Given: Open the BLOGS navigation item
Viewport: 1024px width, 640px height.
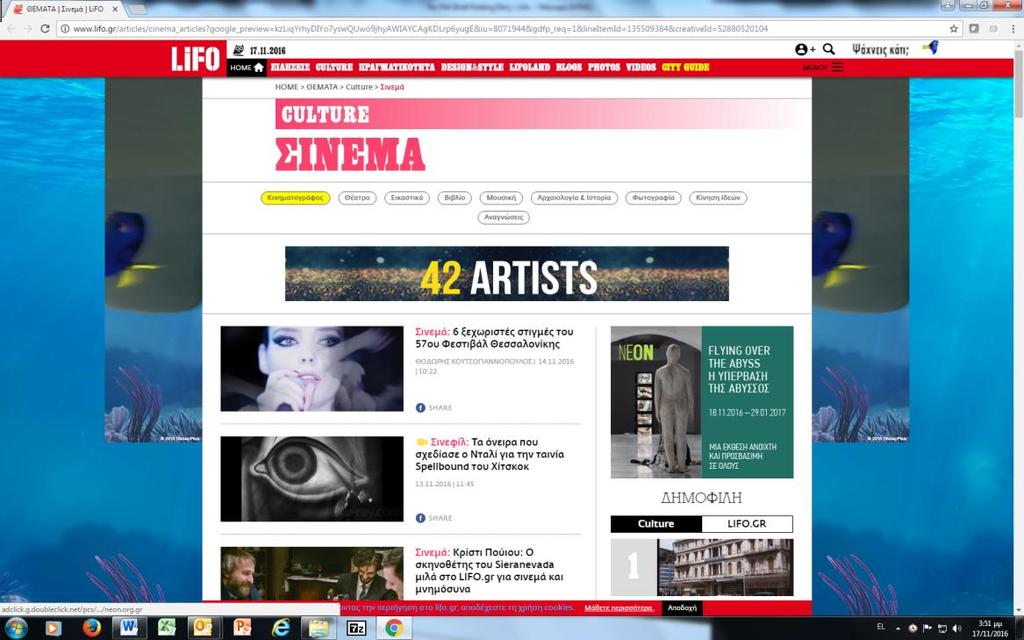Looking at the screenshot, I should [x=568, y=67].
